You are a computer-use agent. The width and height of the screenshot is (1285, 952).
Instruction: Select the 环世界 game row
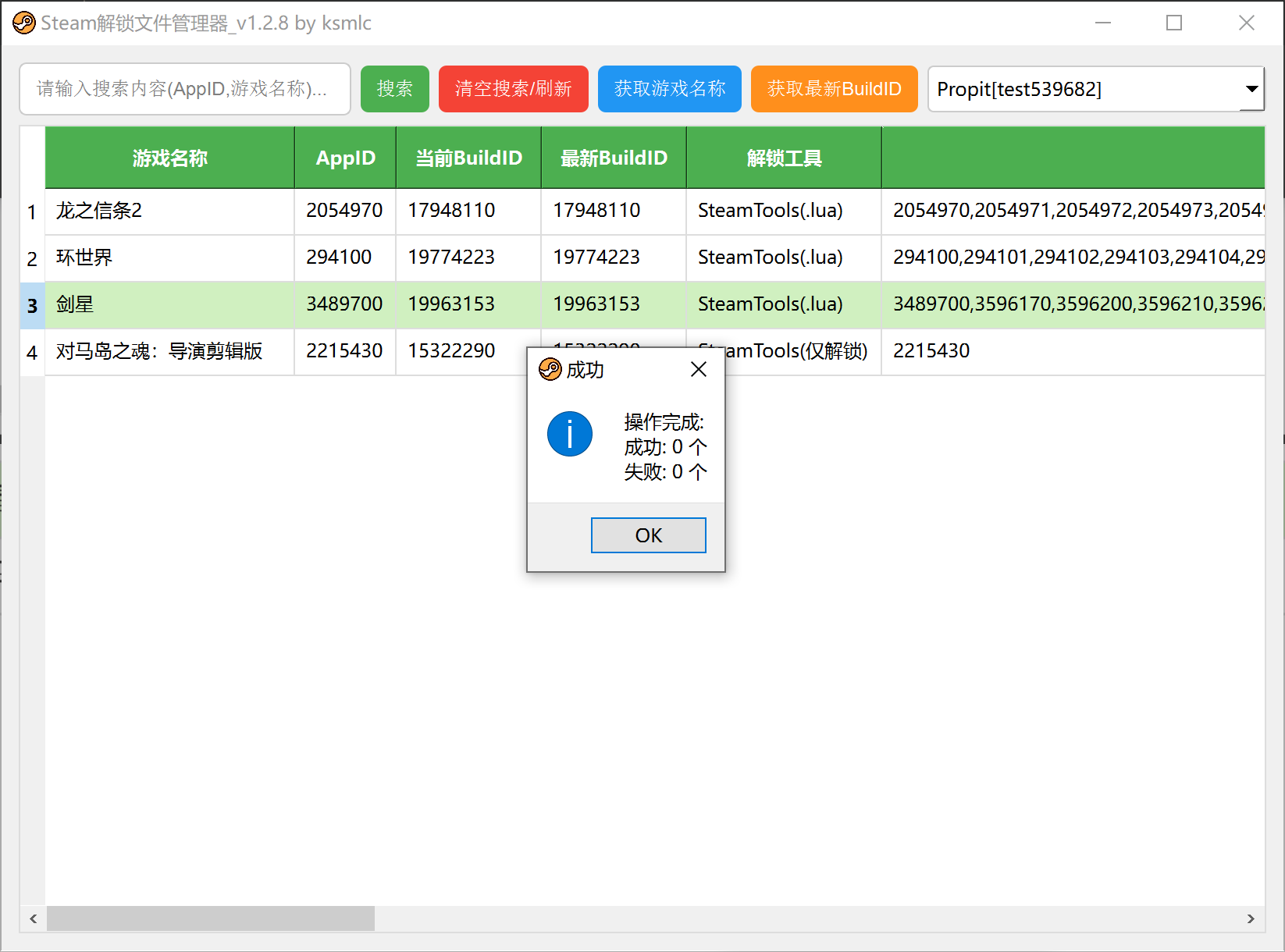pyautogui.click(x=169, y=258)
